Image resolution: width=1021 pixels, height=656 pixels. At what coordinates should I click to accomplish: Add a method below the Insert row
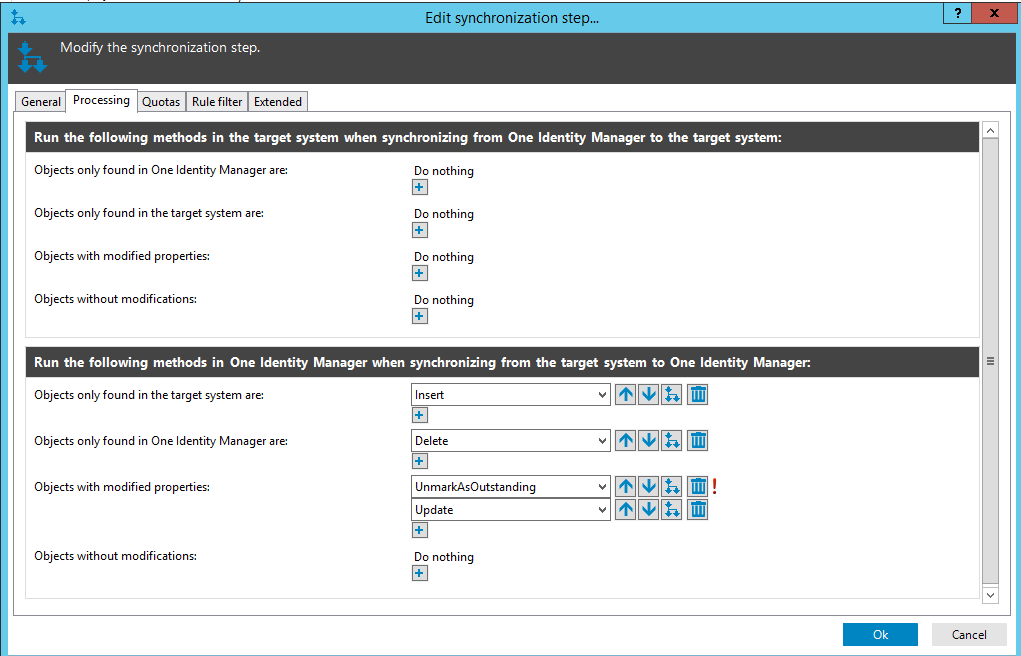(419, 416)
